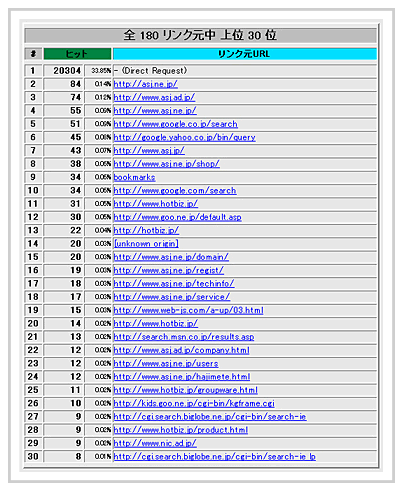
Task: Visit the www.asj.ne.jp/service/ link
Action: (172, 297)
